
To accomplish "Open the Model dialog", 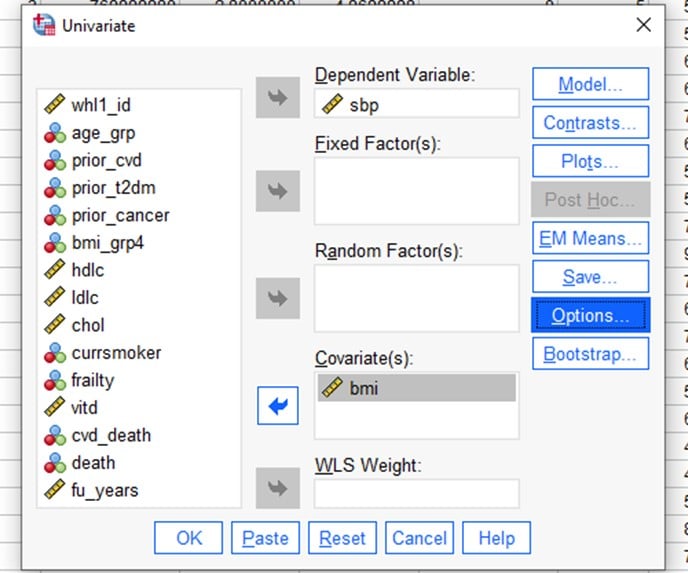I will (x=589, y=85).
